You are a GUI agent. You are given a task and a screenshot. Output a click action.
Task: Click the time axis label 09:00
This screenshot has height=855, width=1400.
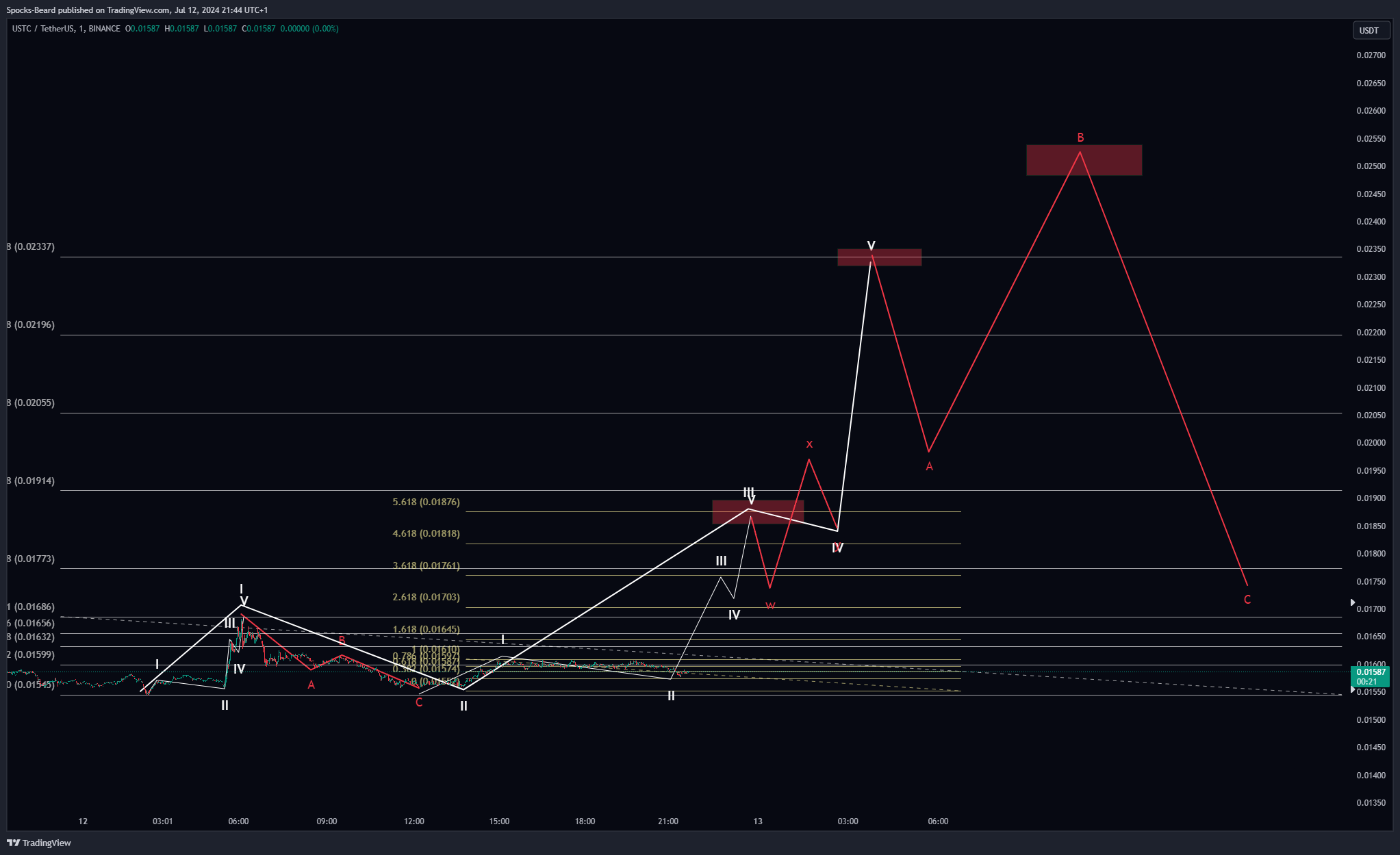(x=327, y=821)
